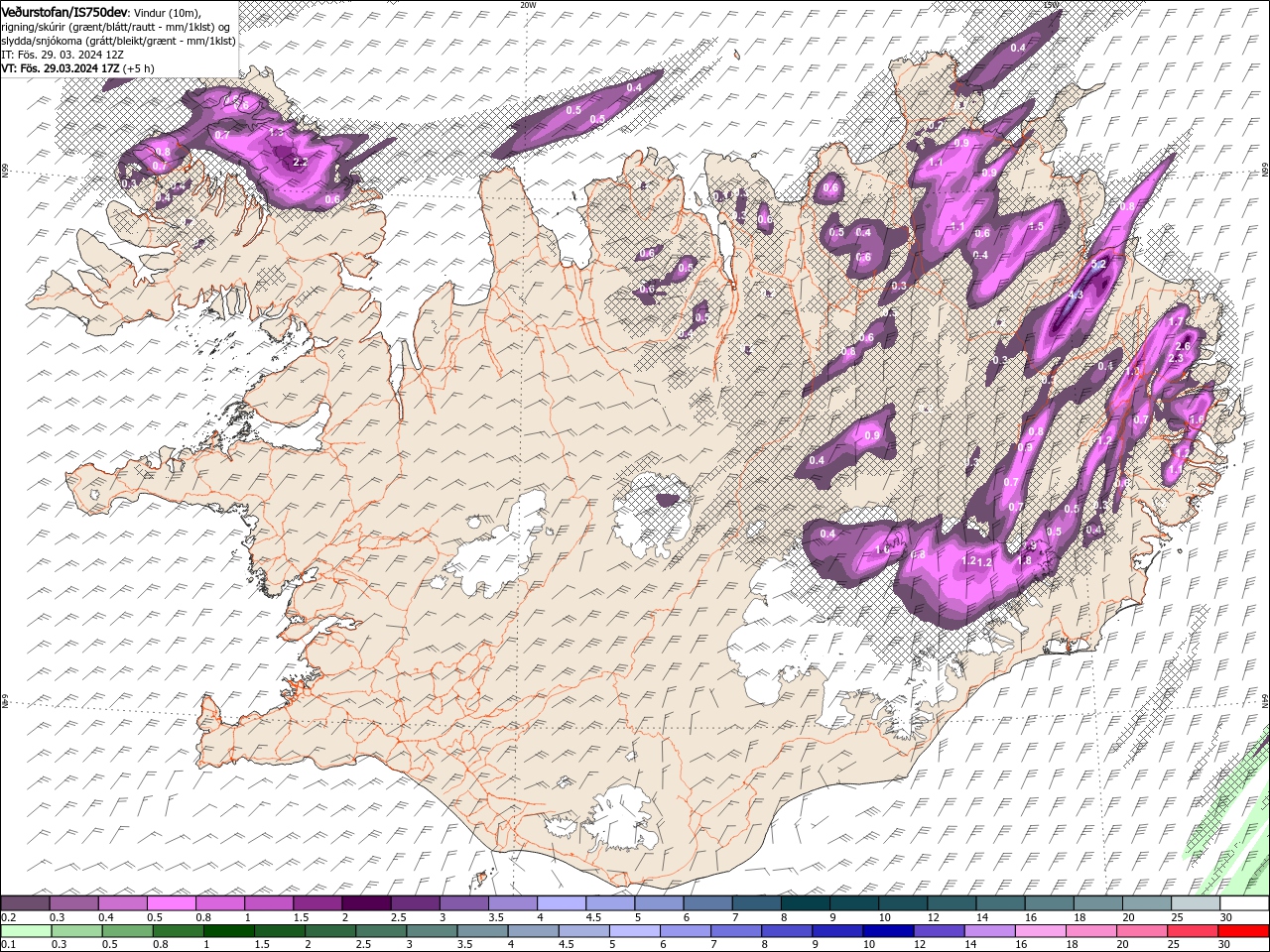Click the bright pink 0.5–0.8 snow legend swatch

pyautogui.click(x=172, y=903)
